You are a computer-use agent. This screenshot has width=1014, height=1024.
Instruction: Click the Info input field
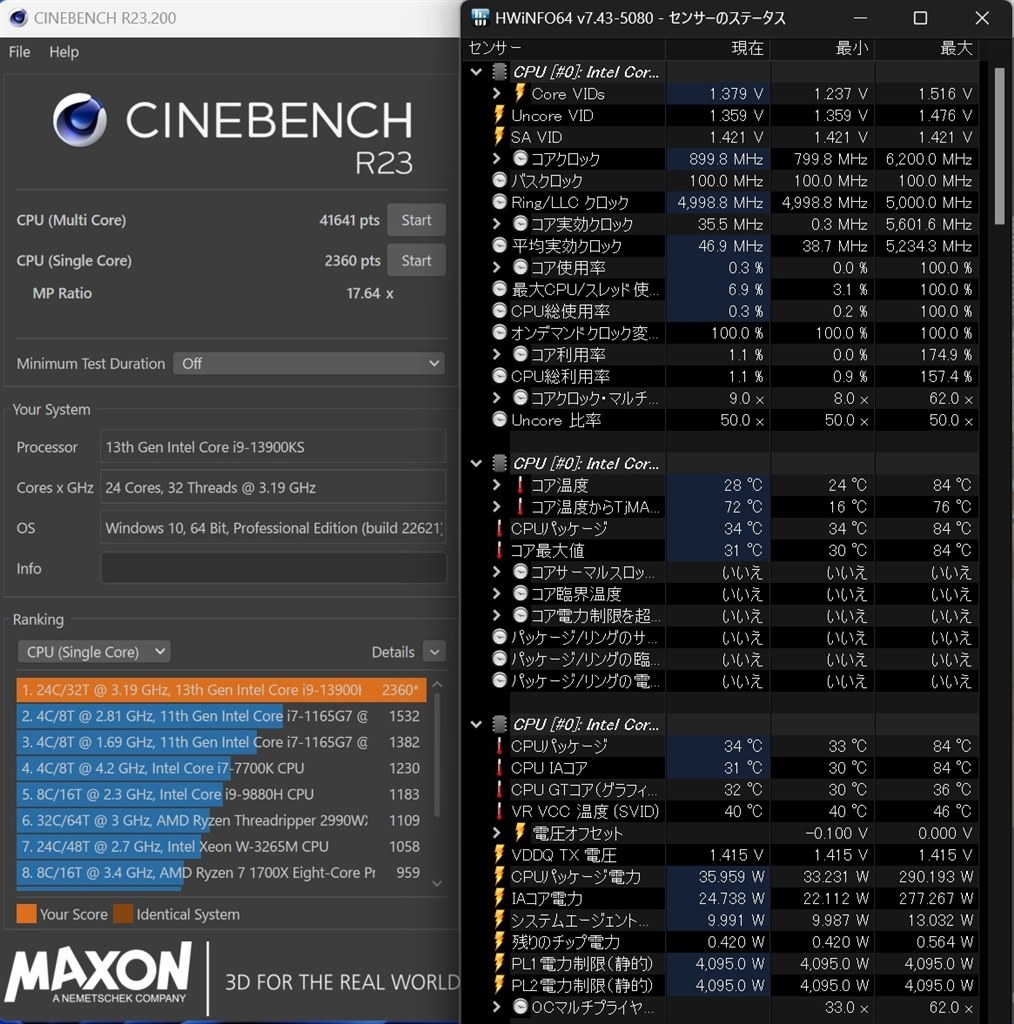tap(274, 568)
